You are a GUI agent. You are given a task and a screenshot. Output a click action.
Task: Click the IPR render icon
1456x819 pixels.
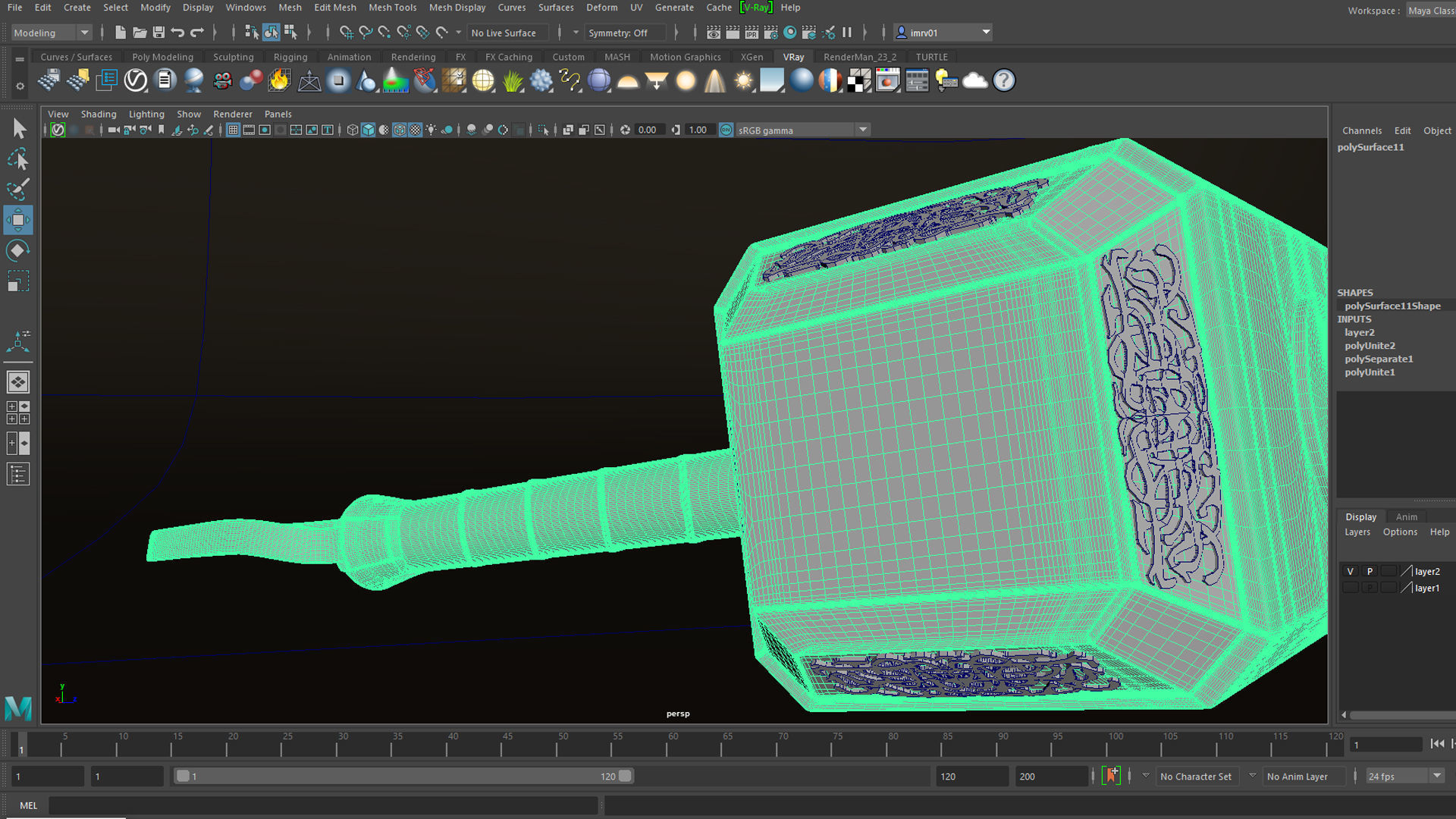[752, 33]
